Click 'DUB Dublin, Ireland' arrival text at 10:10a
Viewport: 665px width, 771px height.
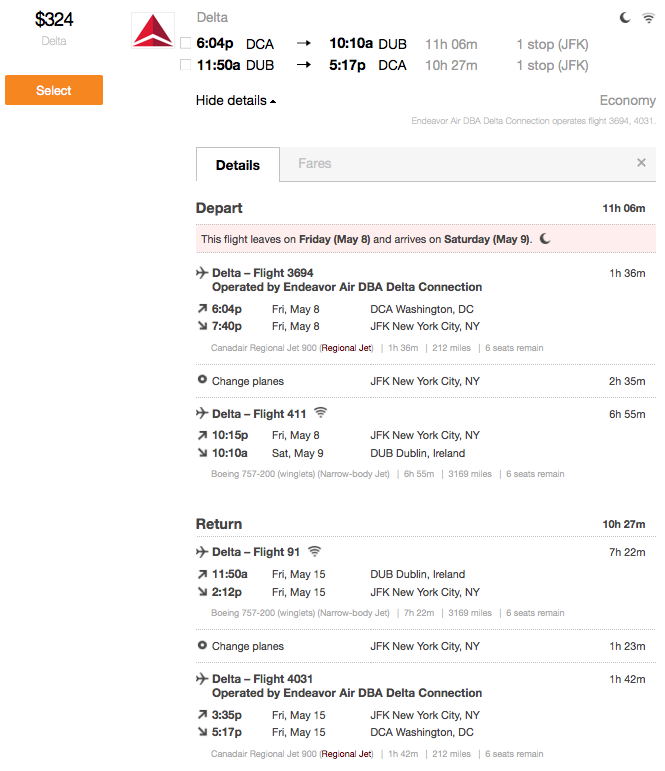418,453
